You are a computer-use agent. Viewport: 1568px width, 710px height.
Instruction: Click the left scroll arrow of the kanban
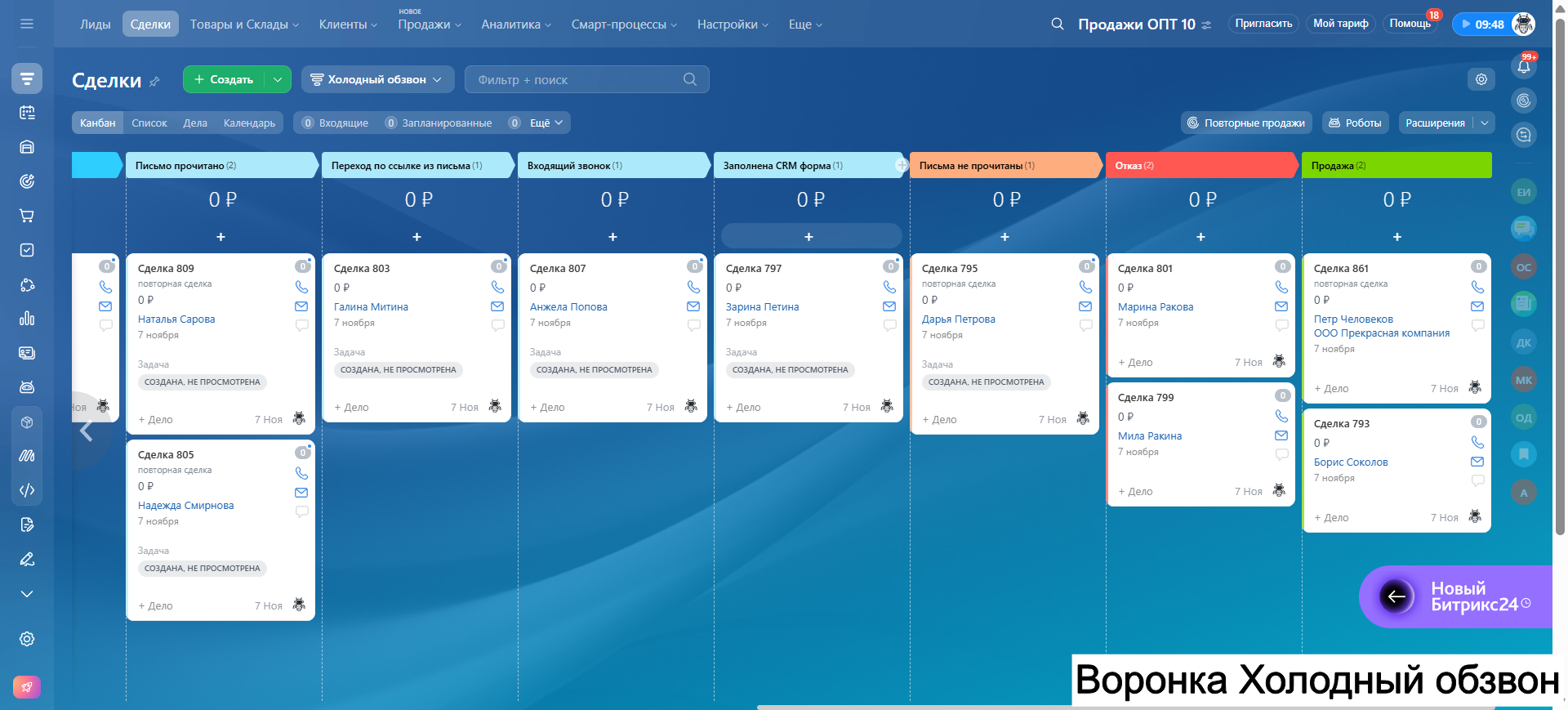tap(86, 431)
